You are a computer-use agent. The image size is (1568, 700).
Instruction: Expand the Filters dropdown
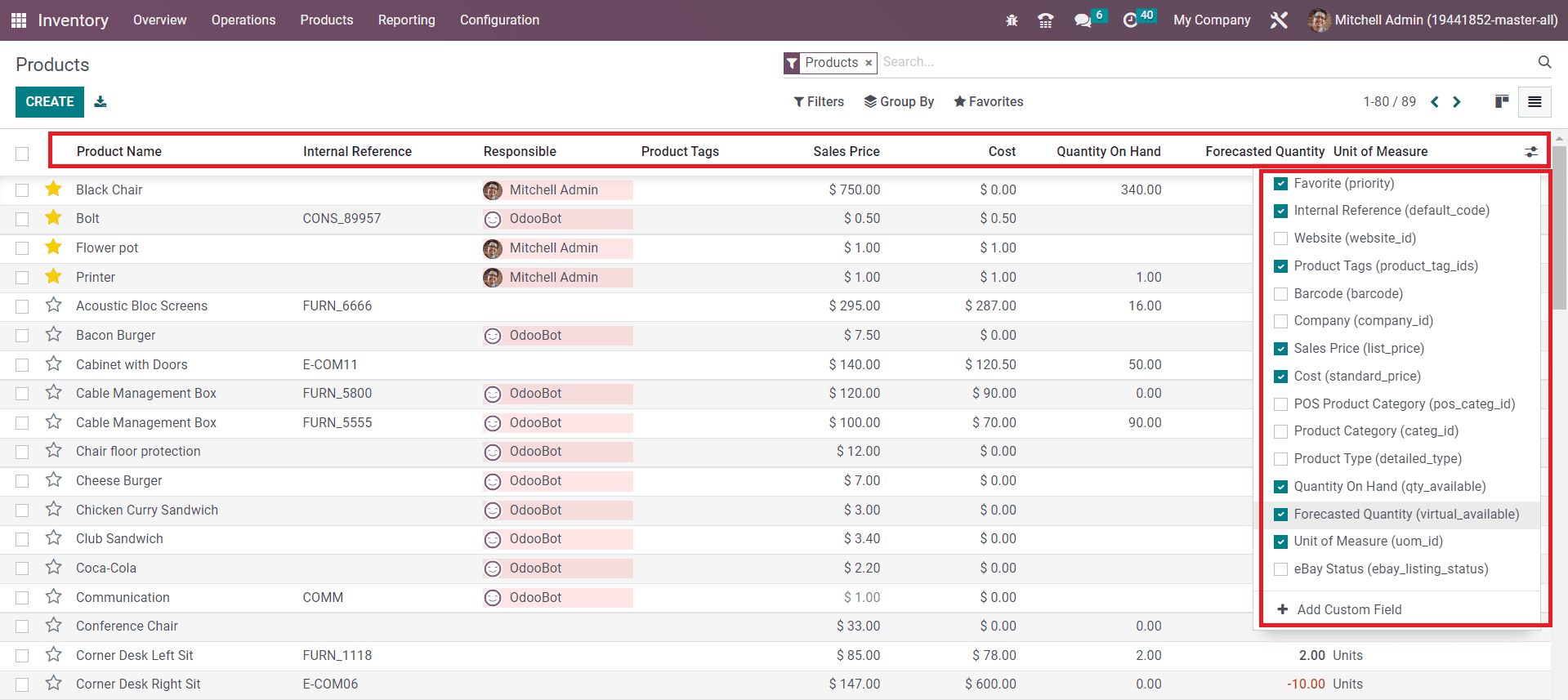(819, 102)
